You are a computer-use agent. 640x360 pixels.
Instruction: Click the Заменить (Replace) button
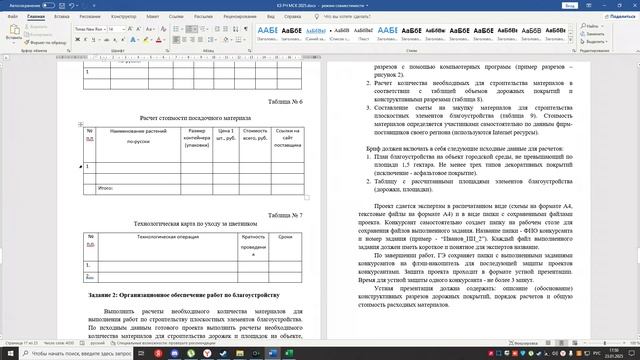point(592,34)
